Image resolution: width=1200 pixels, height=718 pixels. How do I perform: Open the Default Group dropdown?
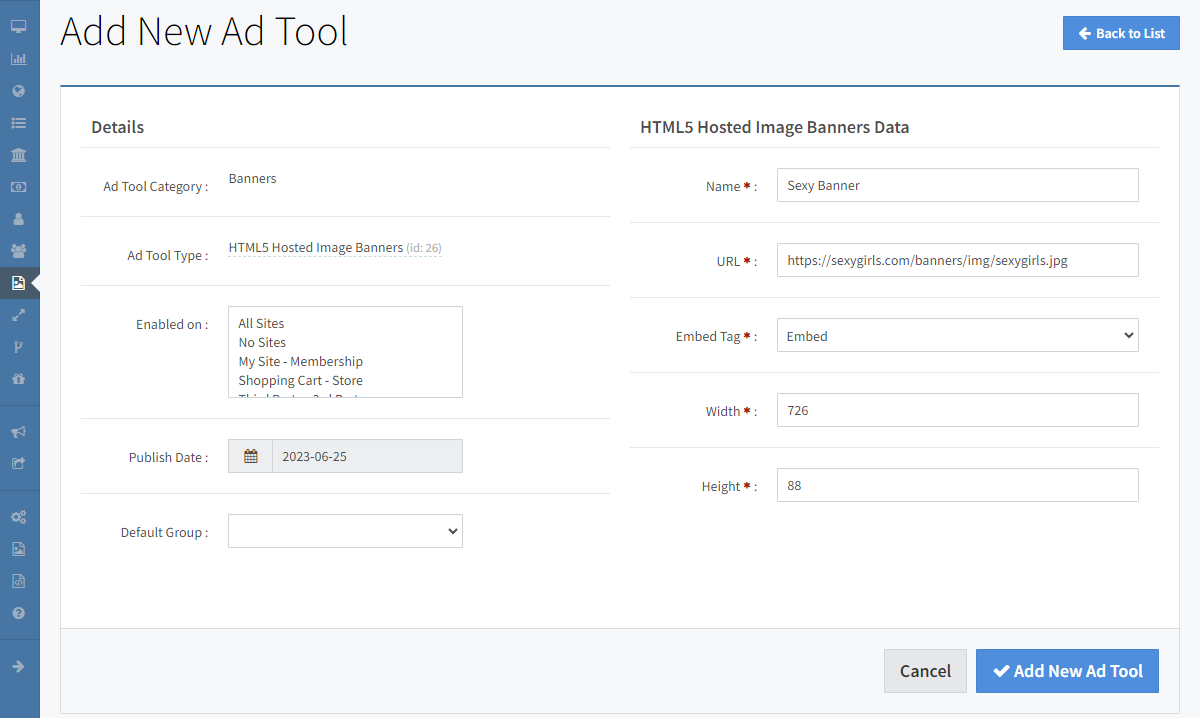(x=345, y=531)
